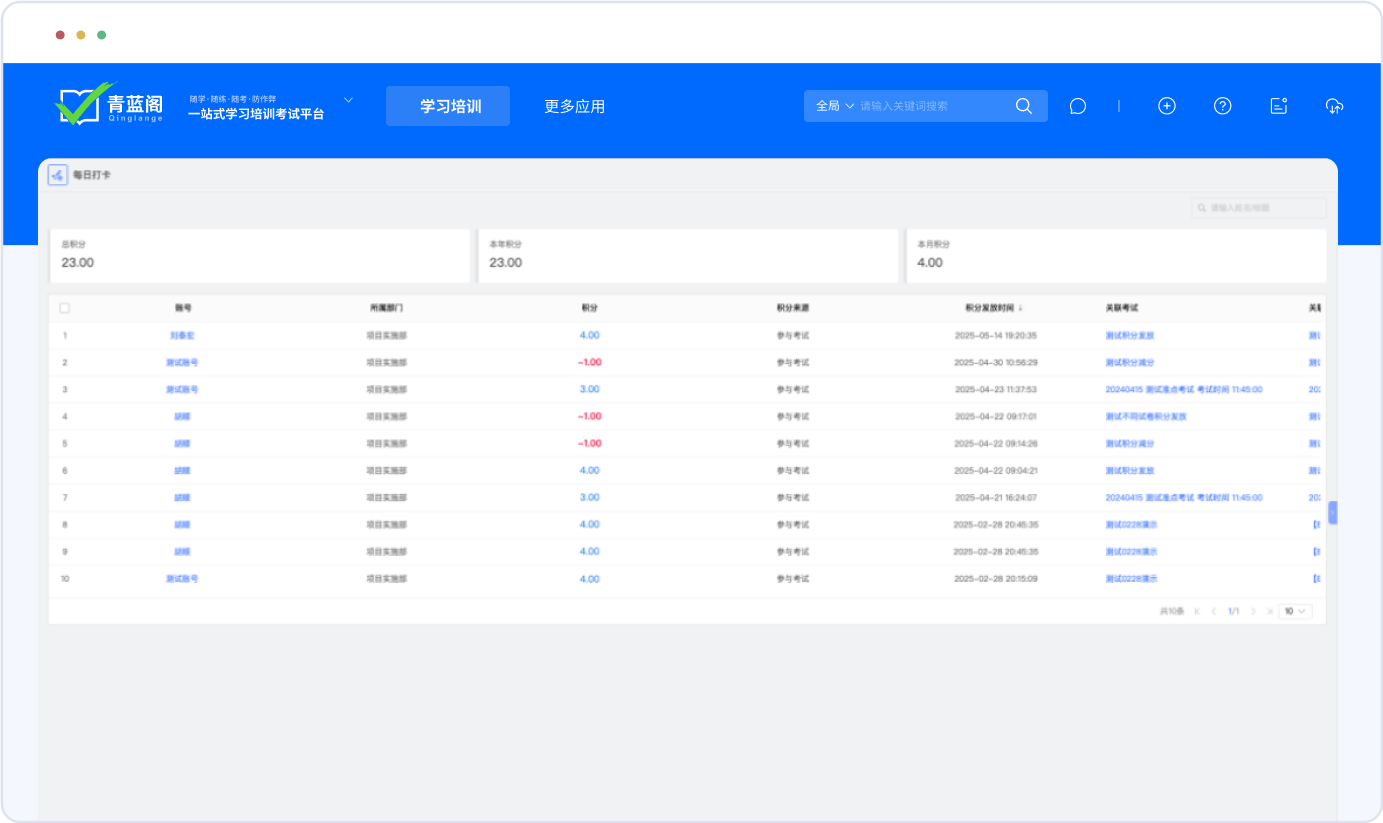Toggle the select-all checkbox in table header
The image size is (1383, 823).
coord(65,308)
